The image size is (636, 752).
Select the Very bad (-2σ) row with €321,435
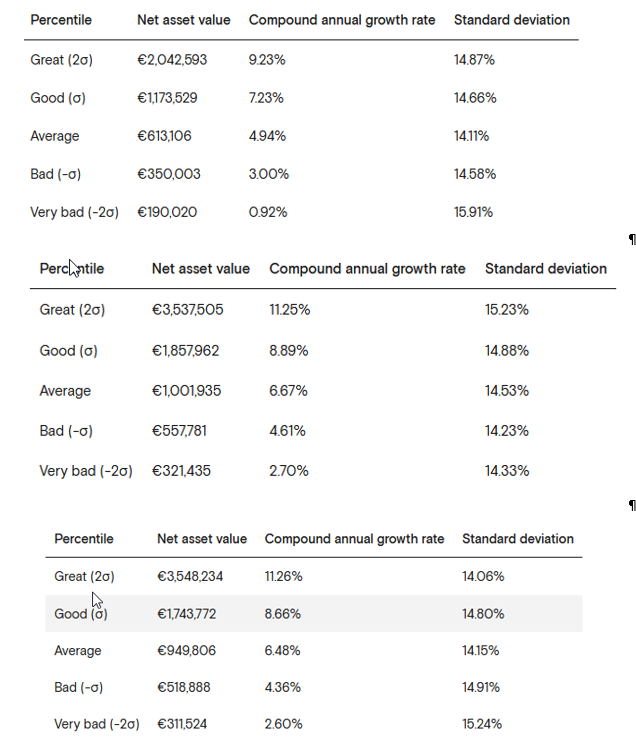323,471
